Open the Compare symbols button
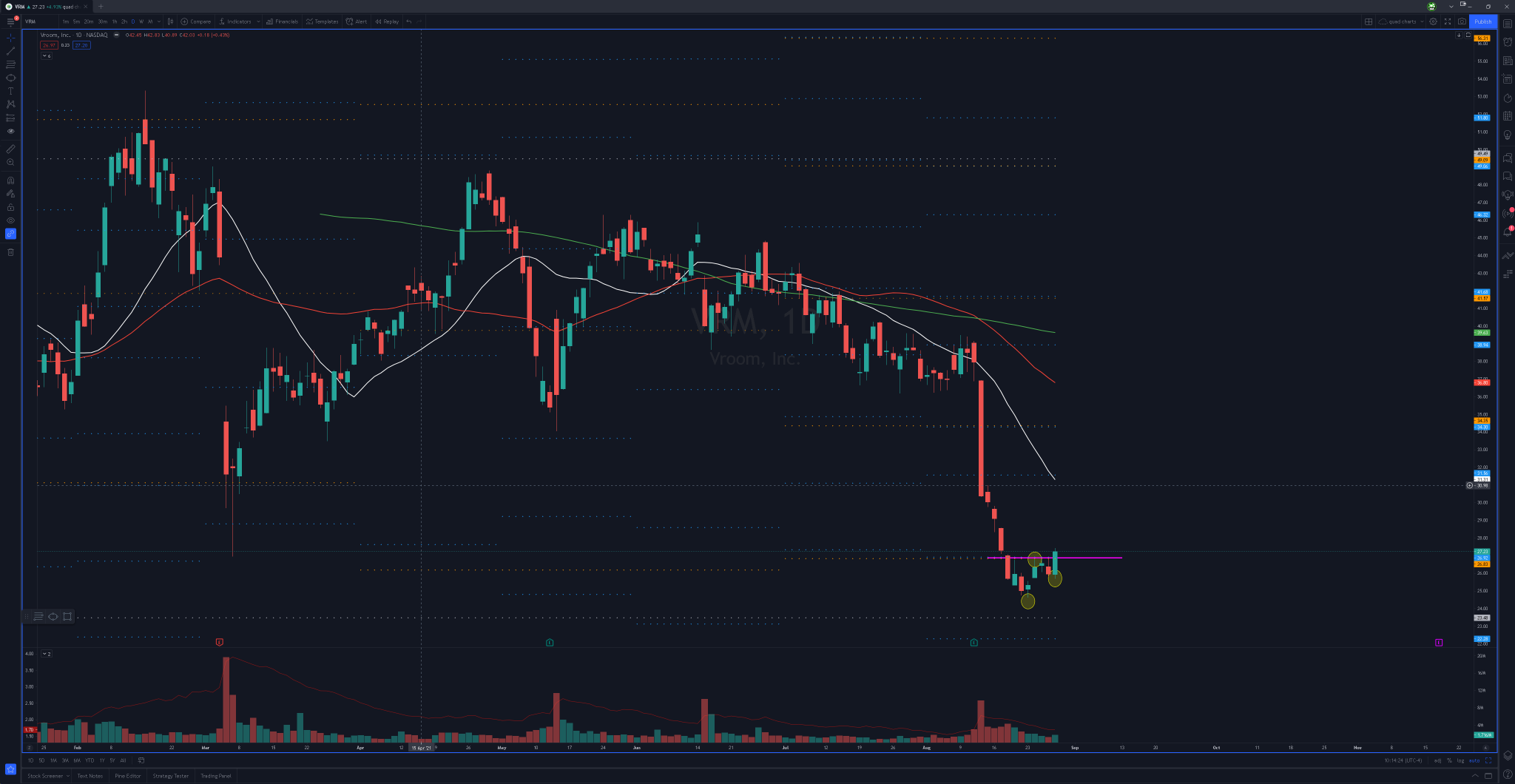 [196, 21]
